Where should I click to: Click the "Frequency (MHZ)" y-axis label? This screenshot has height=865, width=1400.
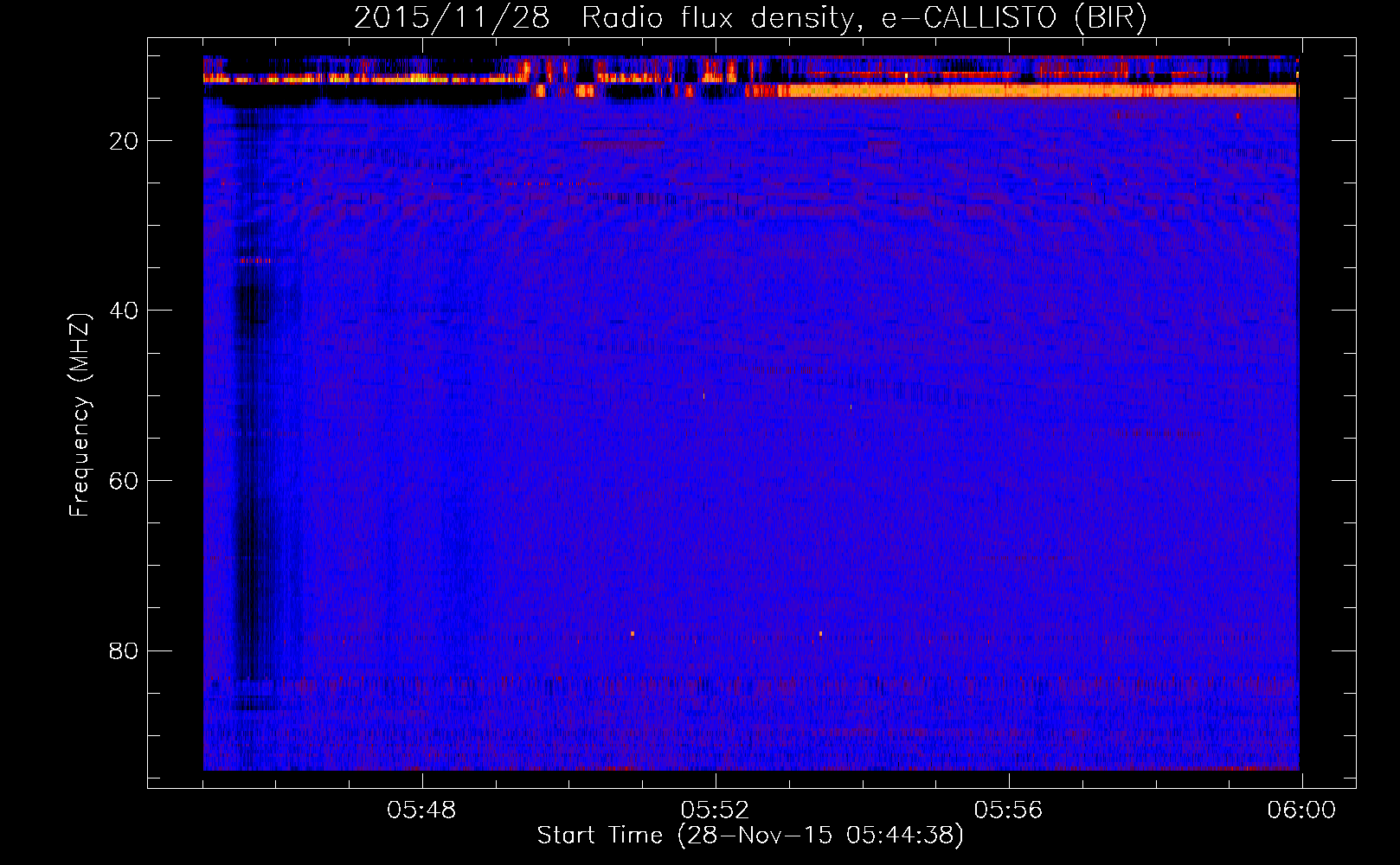click(80, 415)
